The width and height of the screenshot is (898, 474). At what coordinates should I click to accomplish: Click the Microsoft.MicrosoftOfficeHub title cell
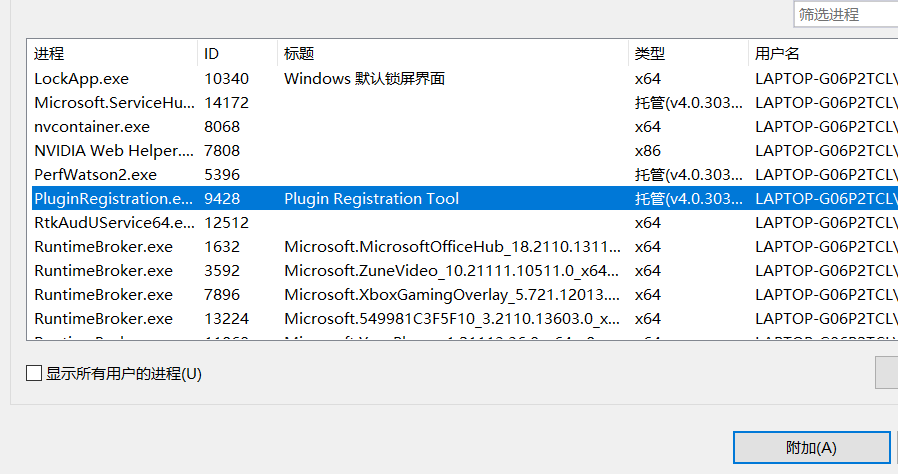point(452,247)
